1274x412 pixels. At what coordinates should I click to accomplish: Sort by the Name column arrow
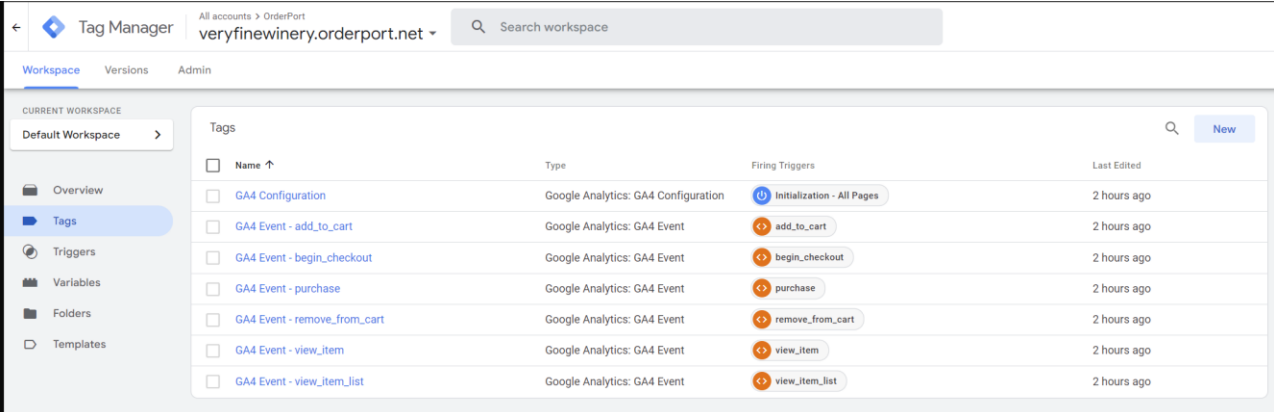(269, 165)
